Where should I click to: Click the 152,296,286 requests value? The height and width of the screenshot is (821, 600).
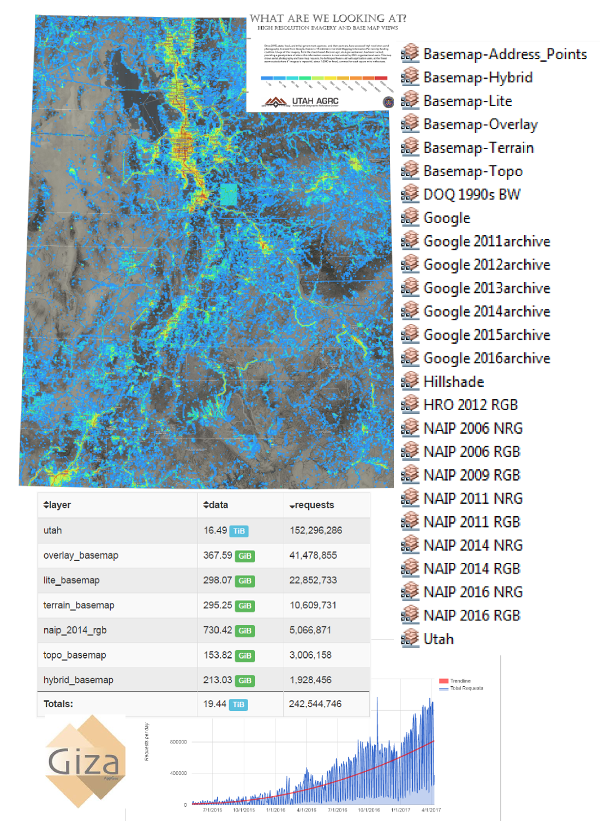click(316, 530)
